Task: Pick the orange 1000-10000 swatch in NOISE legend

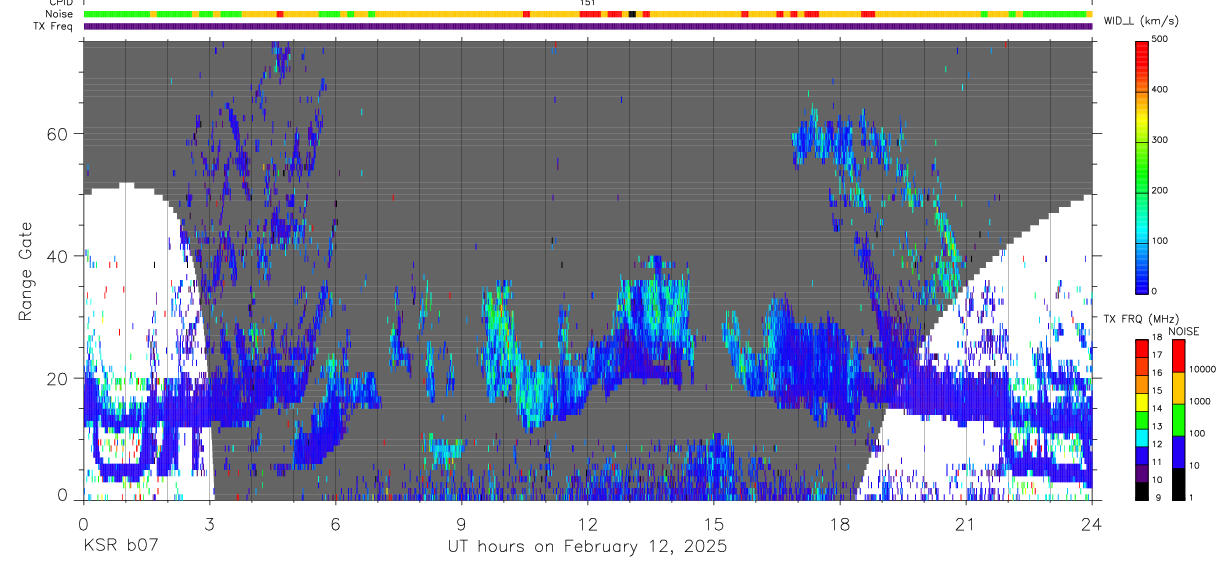Action: tap(1178, 386)
